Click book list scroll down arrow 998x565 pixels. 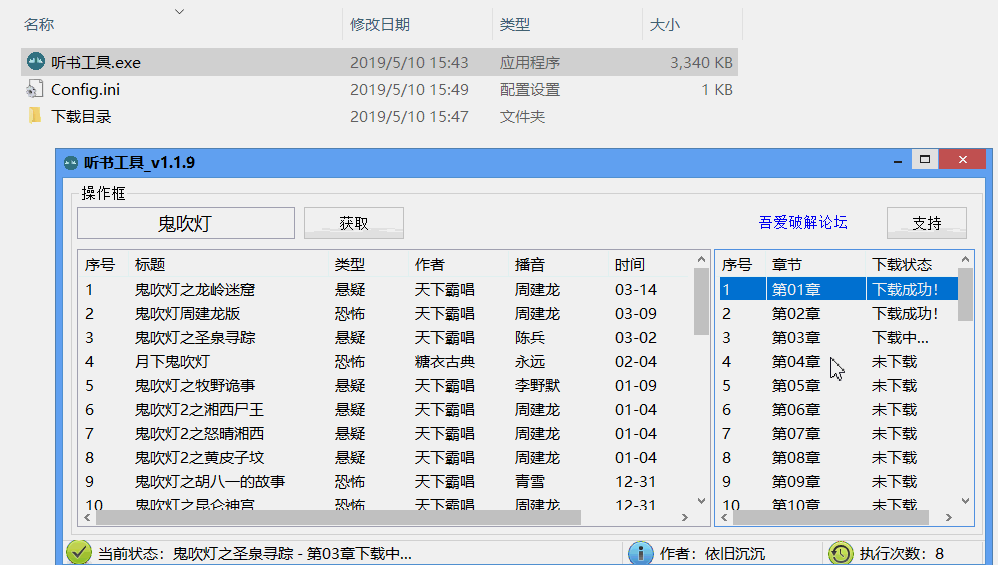pos(701,501)
